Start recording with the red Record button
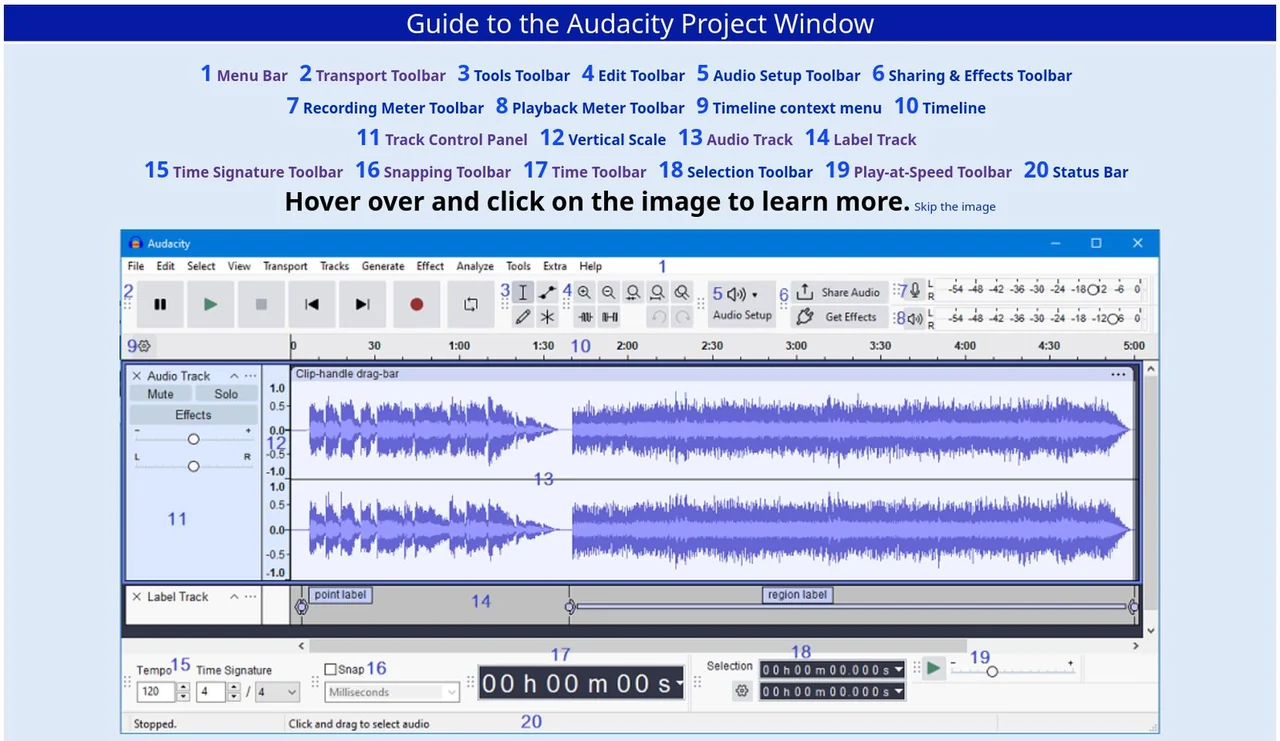This screenshot has height=741, width=1280. 417,305
